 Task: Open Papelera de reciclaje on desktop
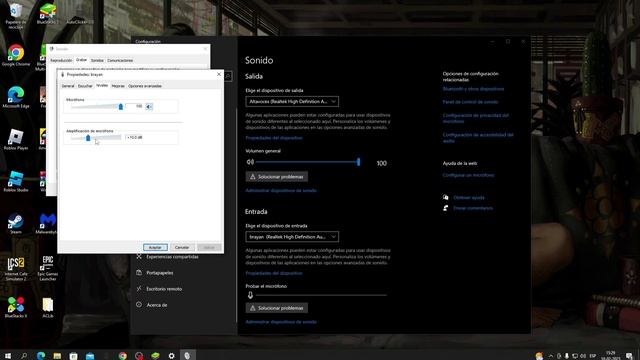click(x=16, y=16)
